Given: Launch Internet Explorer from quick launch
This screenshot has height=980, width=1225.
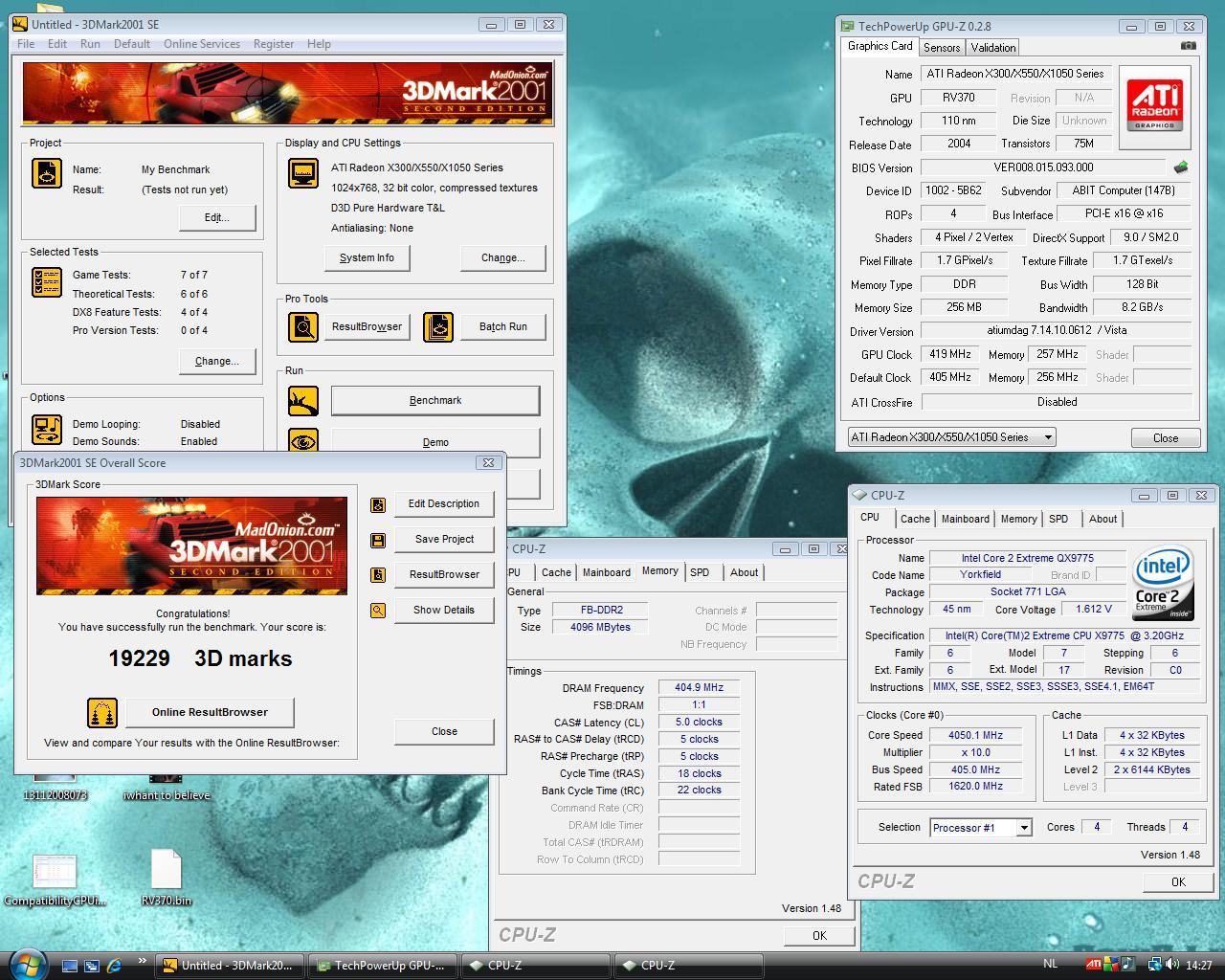Looking at the screenshot, I should [115, 966].
